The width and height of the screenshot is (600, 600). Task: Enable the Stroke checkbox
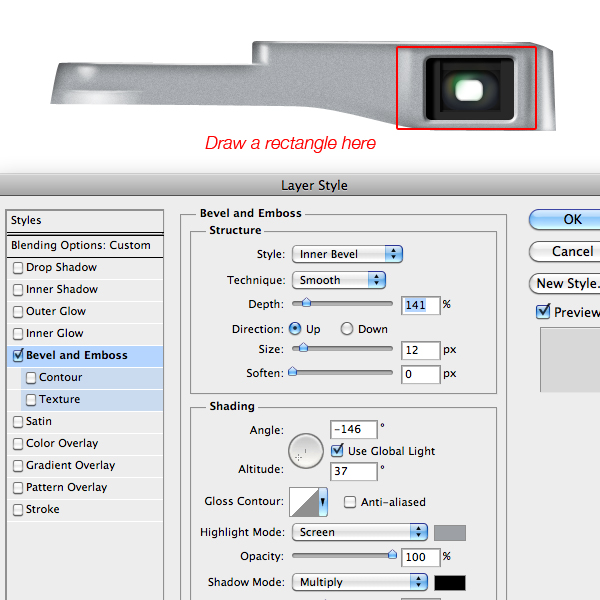(18, 510)
